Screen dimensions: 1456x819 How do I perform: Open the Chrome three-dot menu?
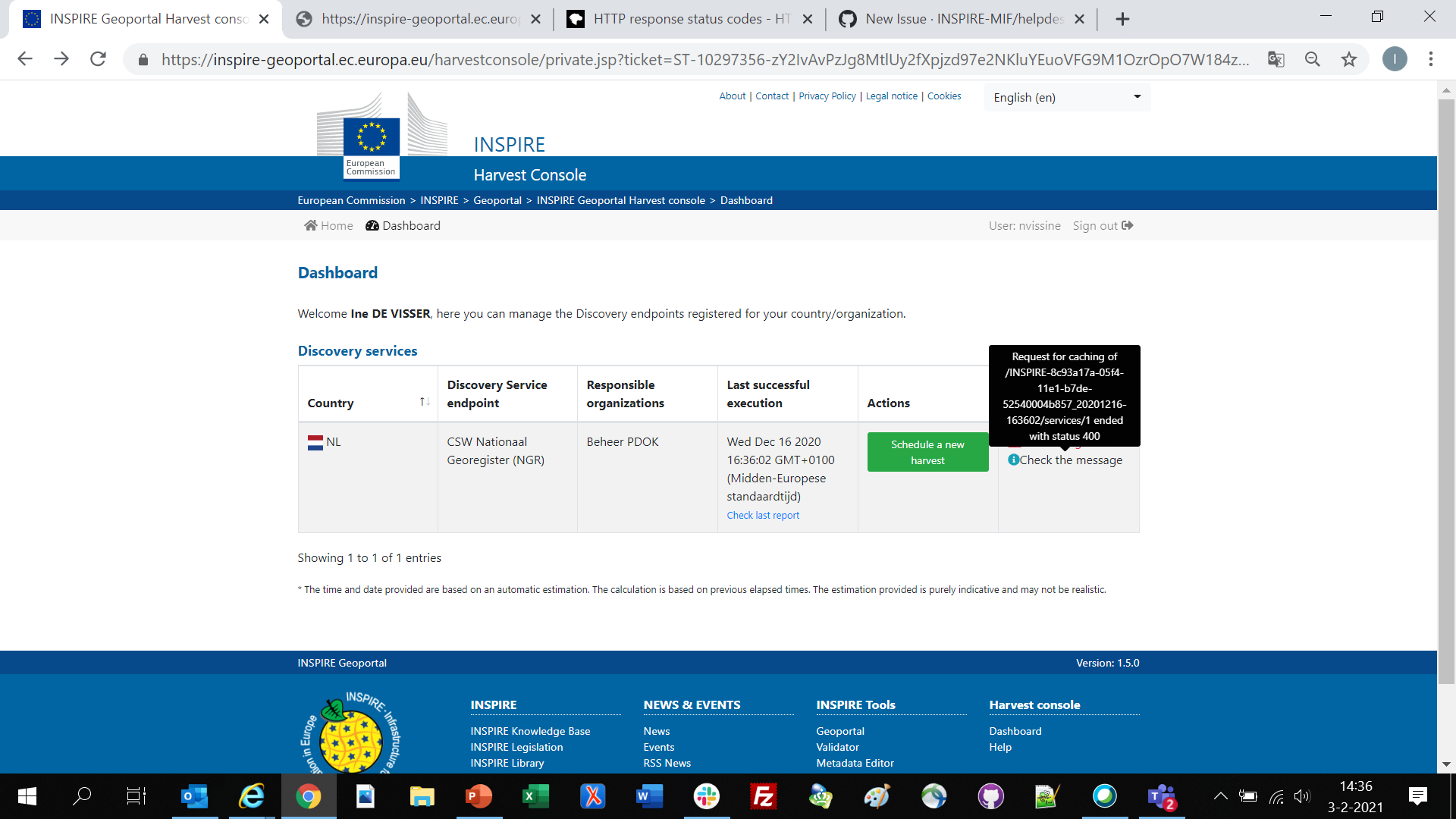click(1431, 59)
